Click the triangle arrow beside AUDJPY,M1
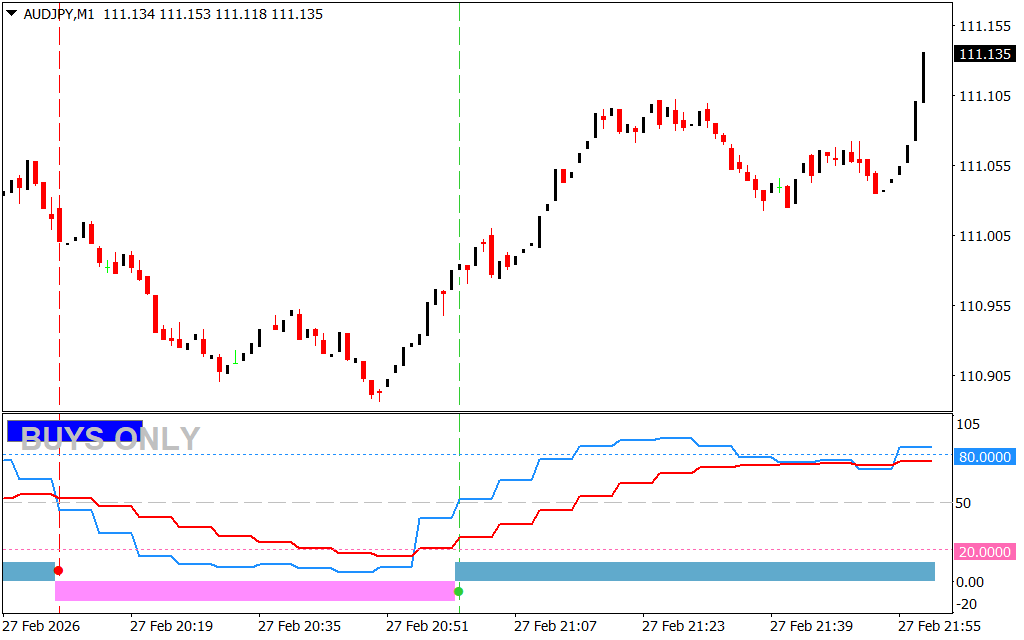Image resolution: width=1024 pixels, height=640 pixels. [11, 15]
